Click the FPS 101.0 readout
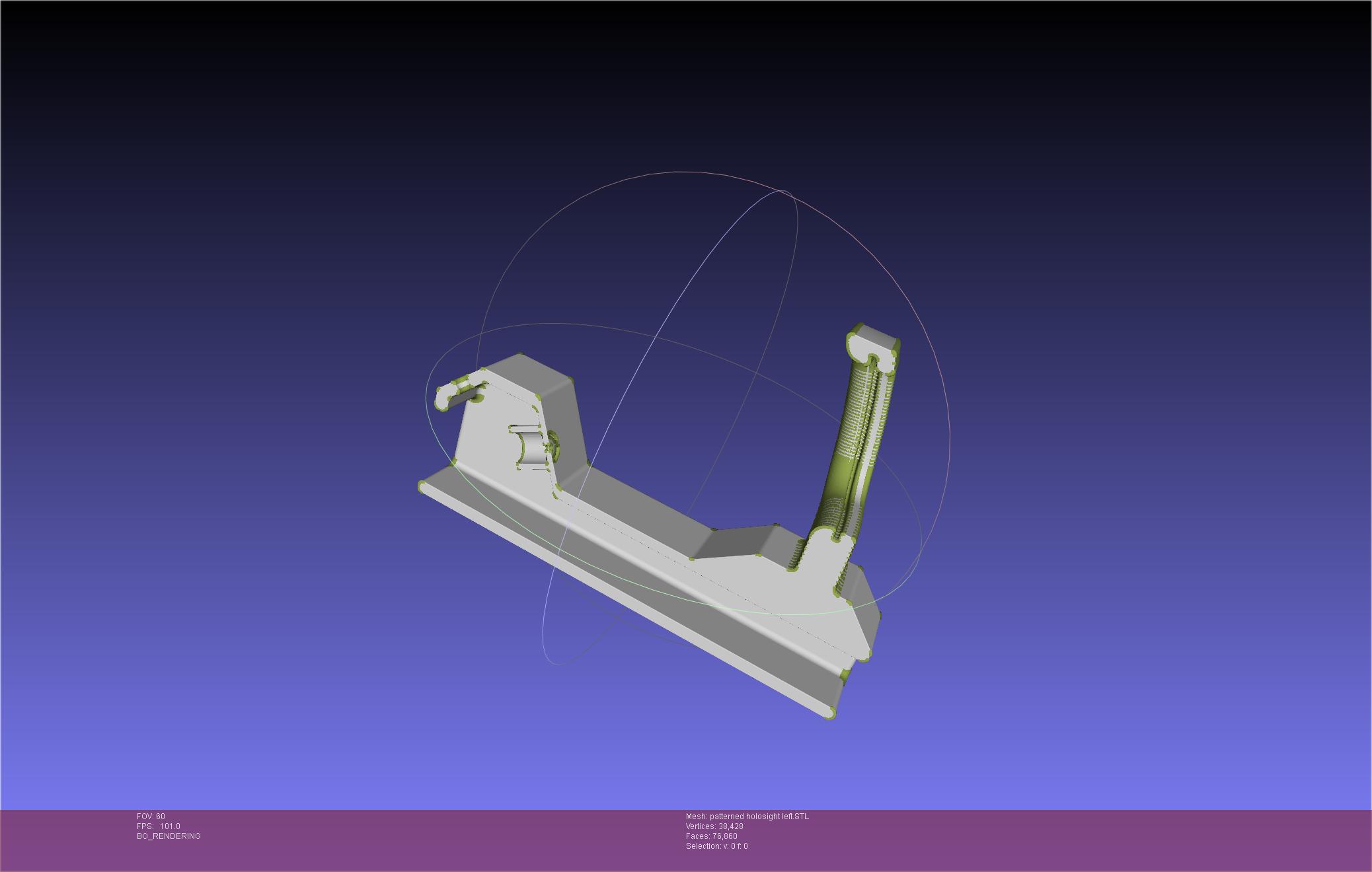 click(x=158, y=826)
